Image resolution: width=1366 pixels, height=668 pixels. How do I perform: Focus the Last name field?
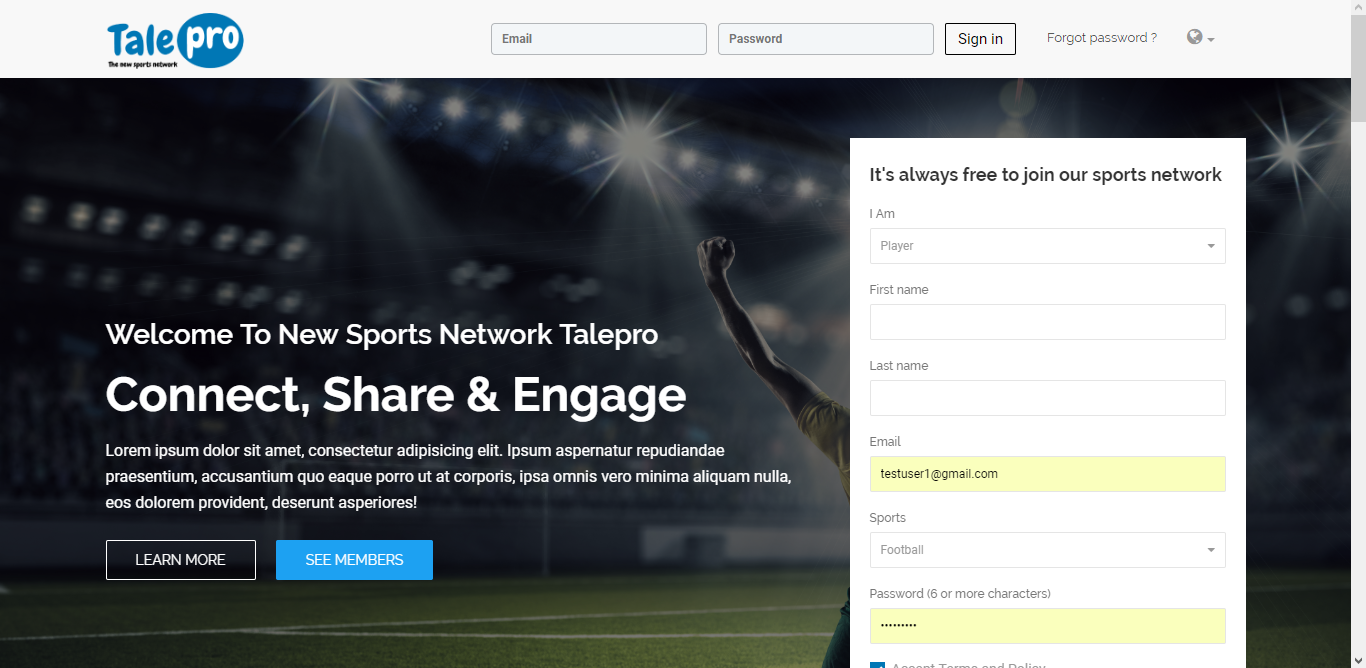pos(1048,398)
